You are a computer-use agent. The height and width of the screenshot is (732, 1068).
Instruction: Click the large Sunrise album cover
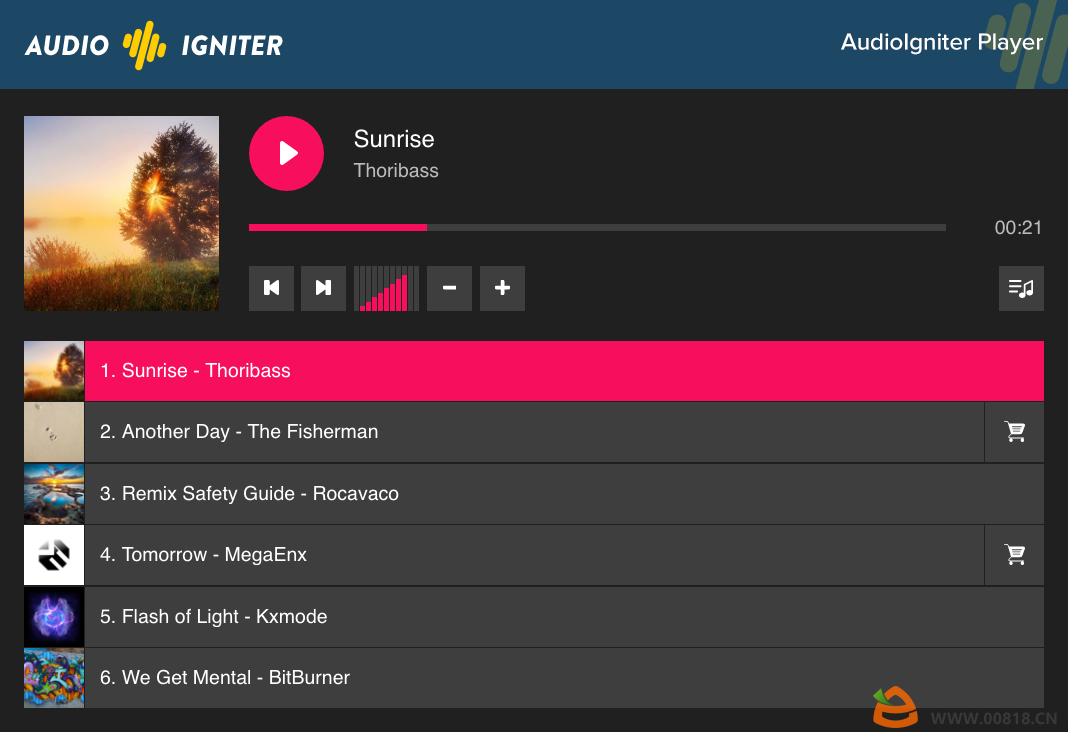point(121,213)
